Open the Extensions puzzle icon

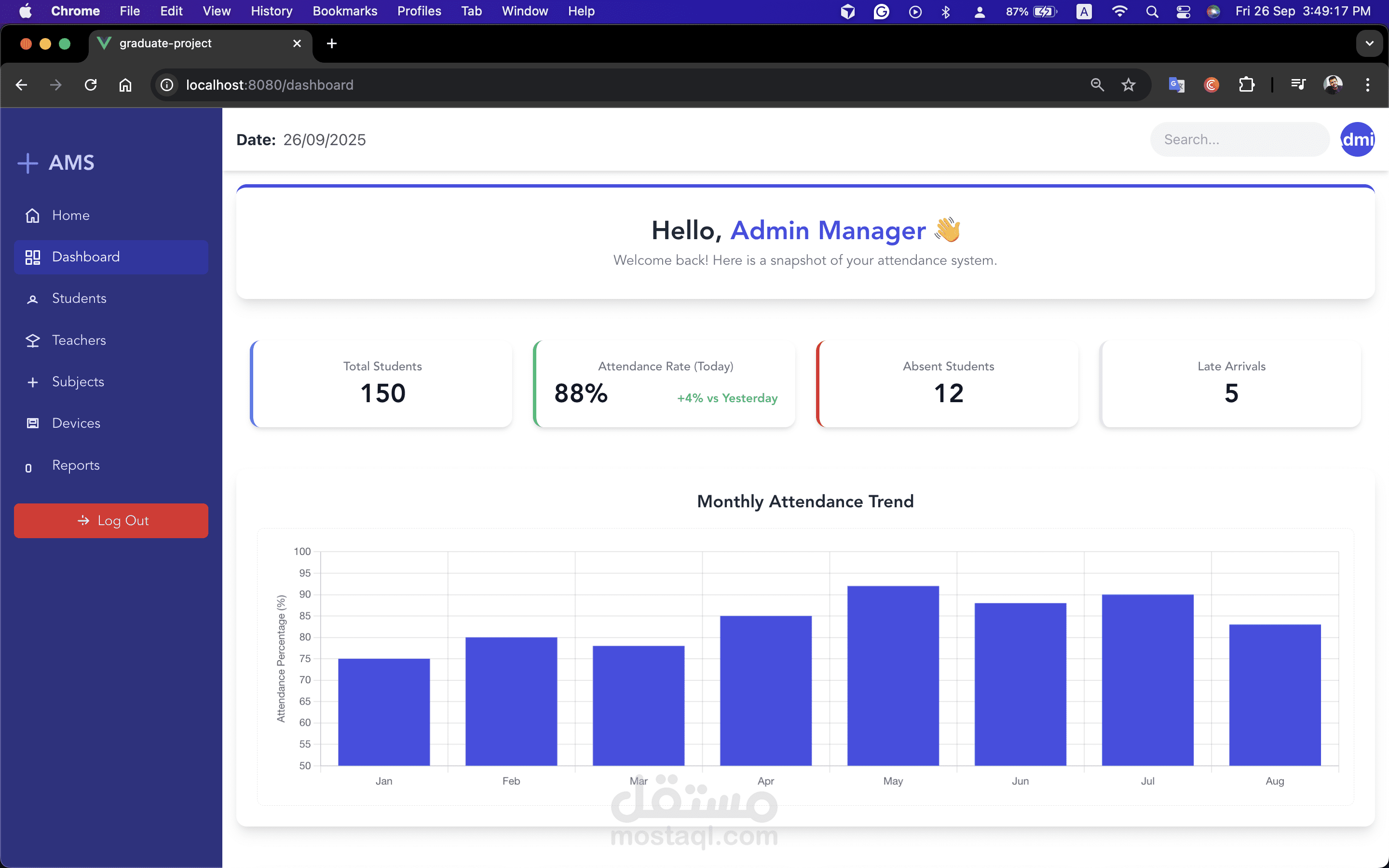tap(1246, 85)
